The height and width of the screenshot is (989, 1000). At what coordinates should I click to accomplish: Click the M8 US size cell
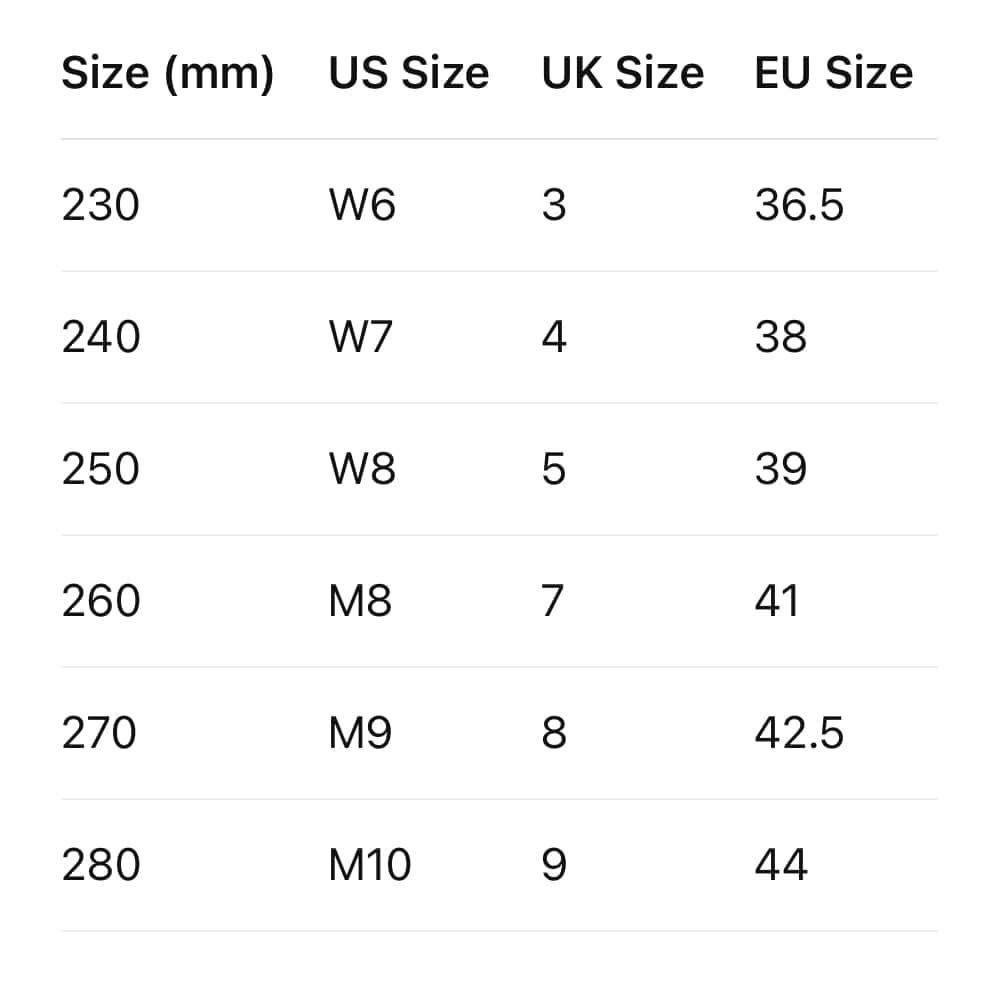tap(360, 601)
